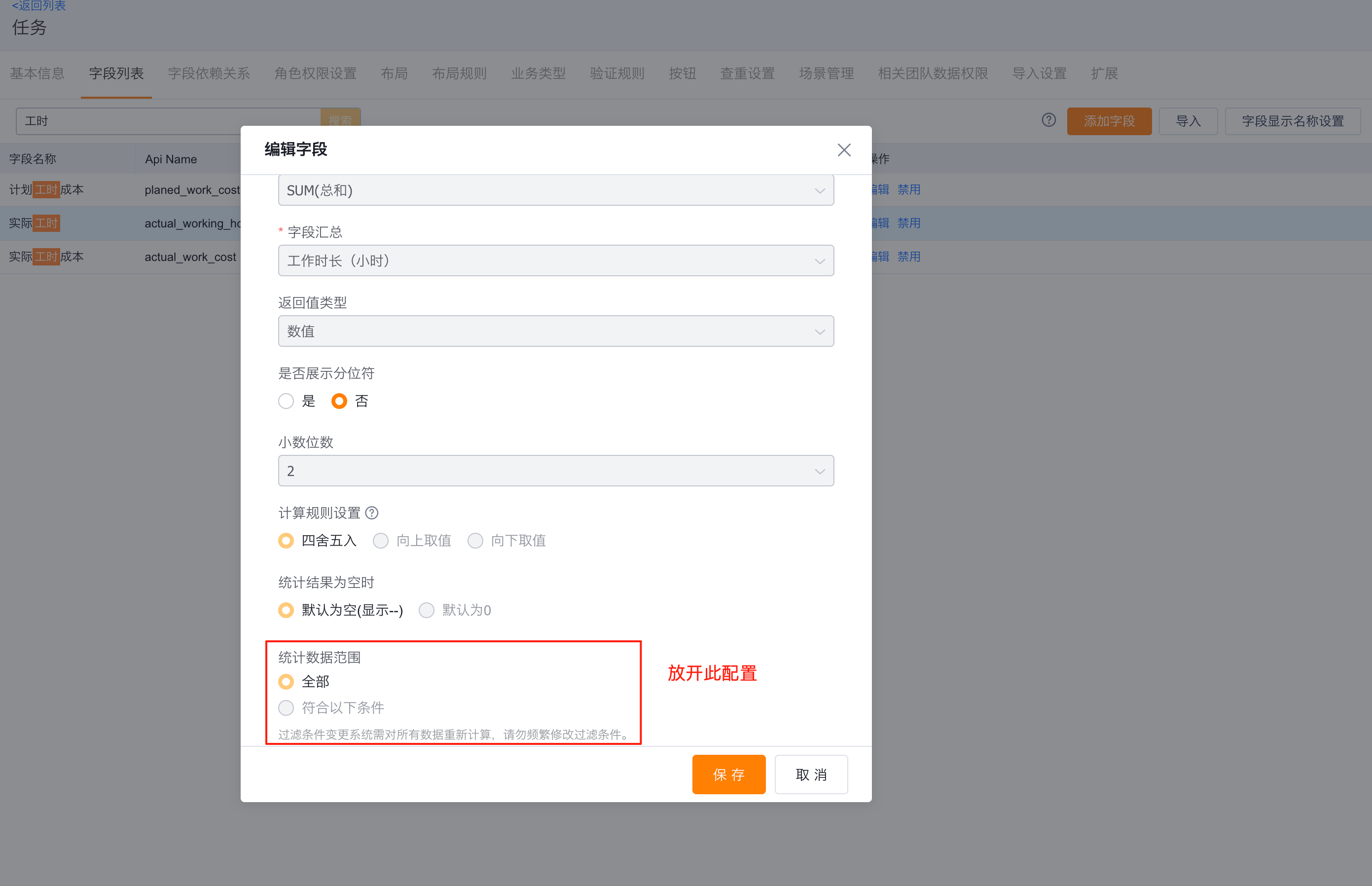Screen dimensions: 1372x886
Task: Click the help icon beside 计算规则设置
Action: 372,513
